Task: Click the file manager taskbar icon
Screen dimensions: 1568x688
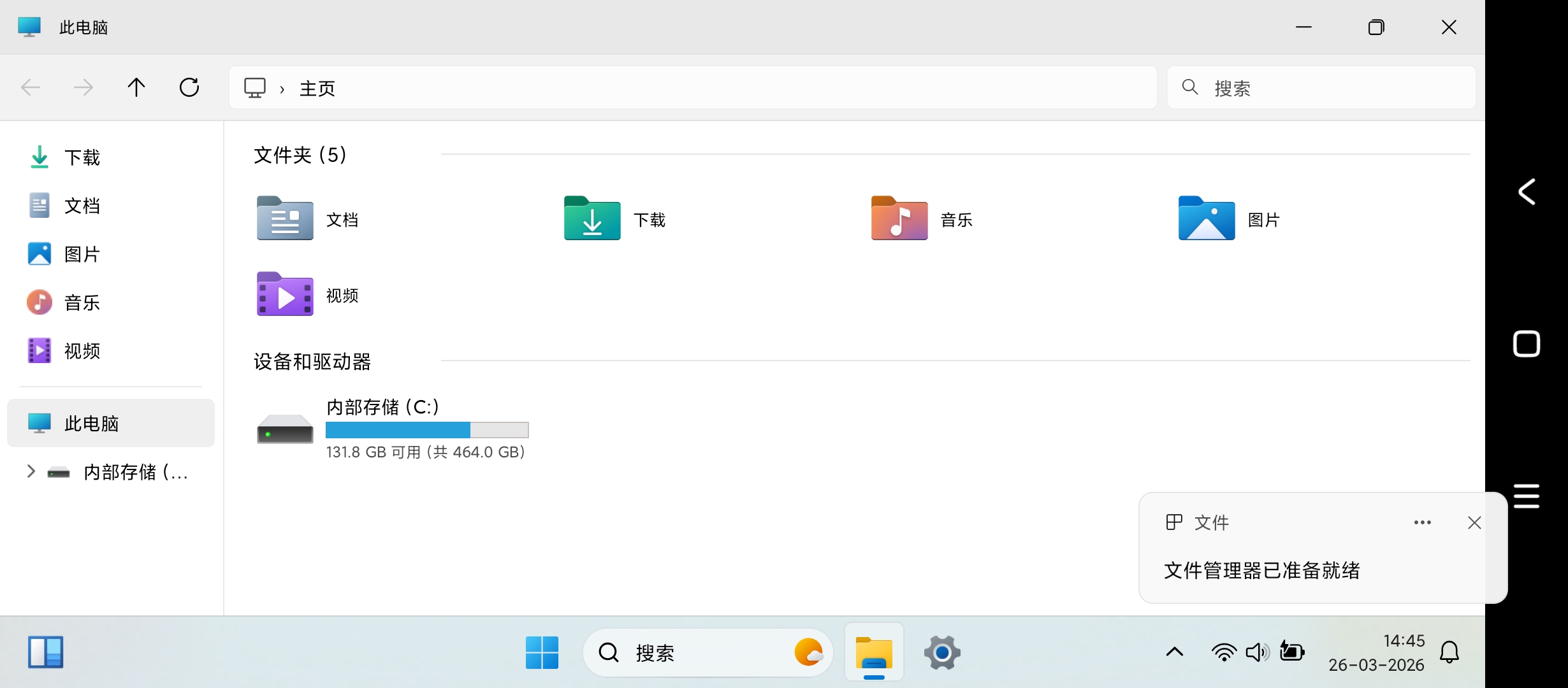Action: pos(874,652)
